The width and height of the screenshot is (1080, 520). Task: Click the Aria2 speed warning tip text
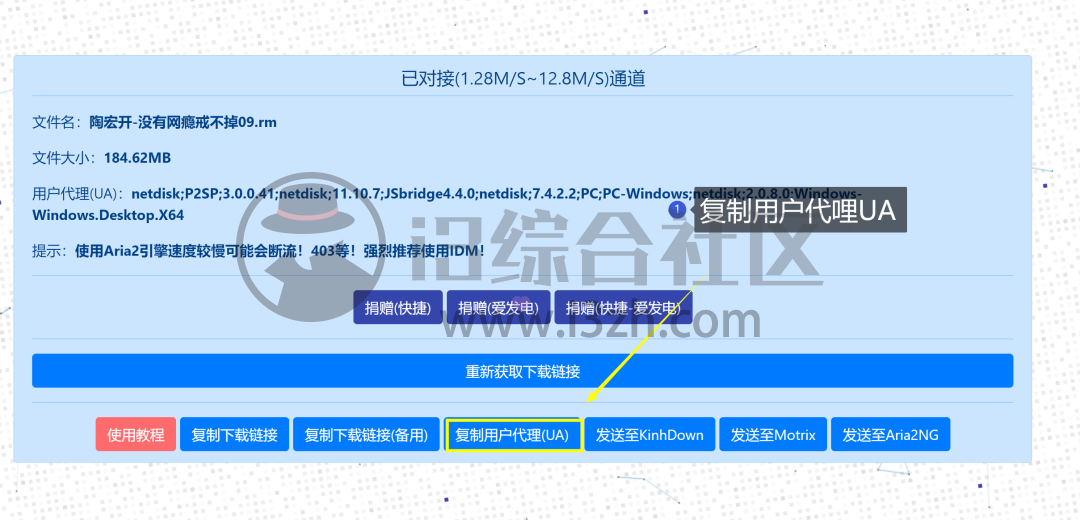[280, 251]
